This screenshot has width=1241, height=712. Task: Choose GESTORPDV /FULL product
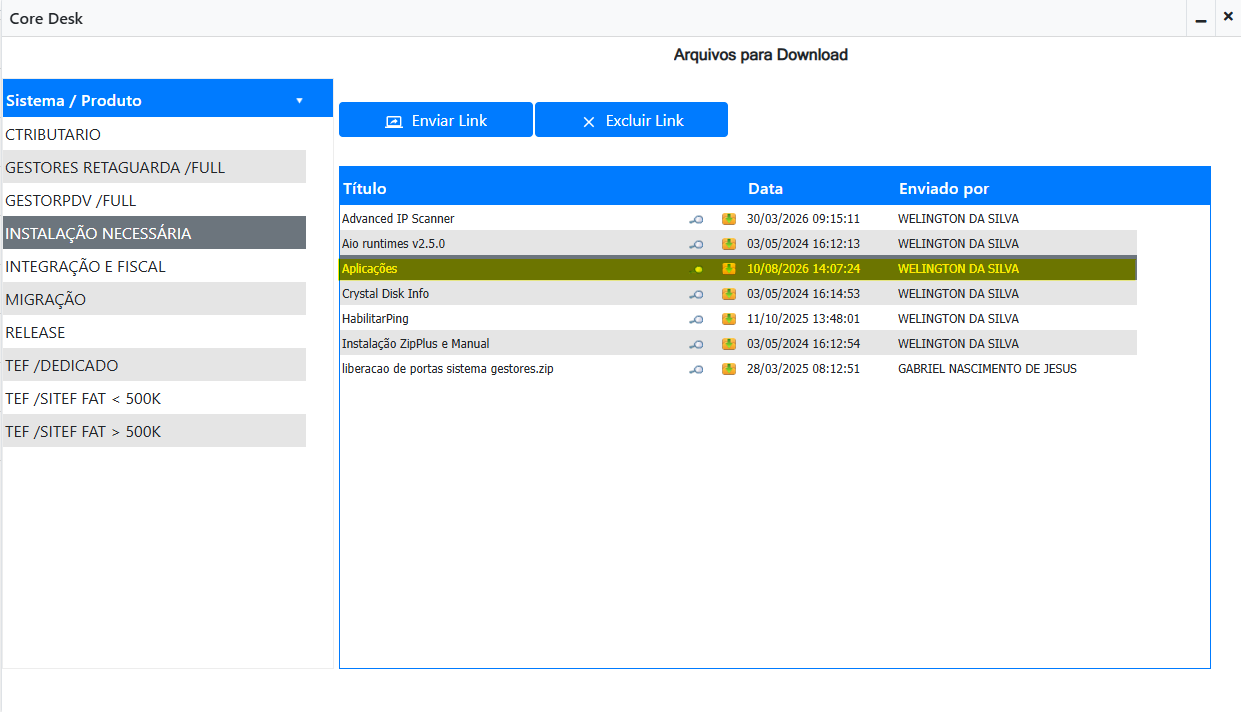click(x=154, y=200)
